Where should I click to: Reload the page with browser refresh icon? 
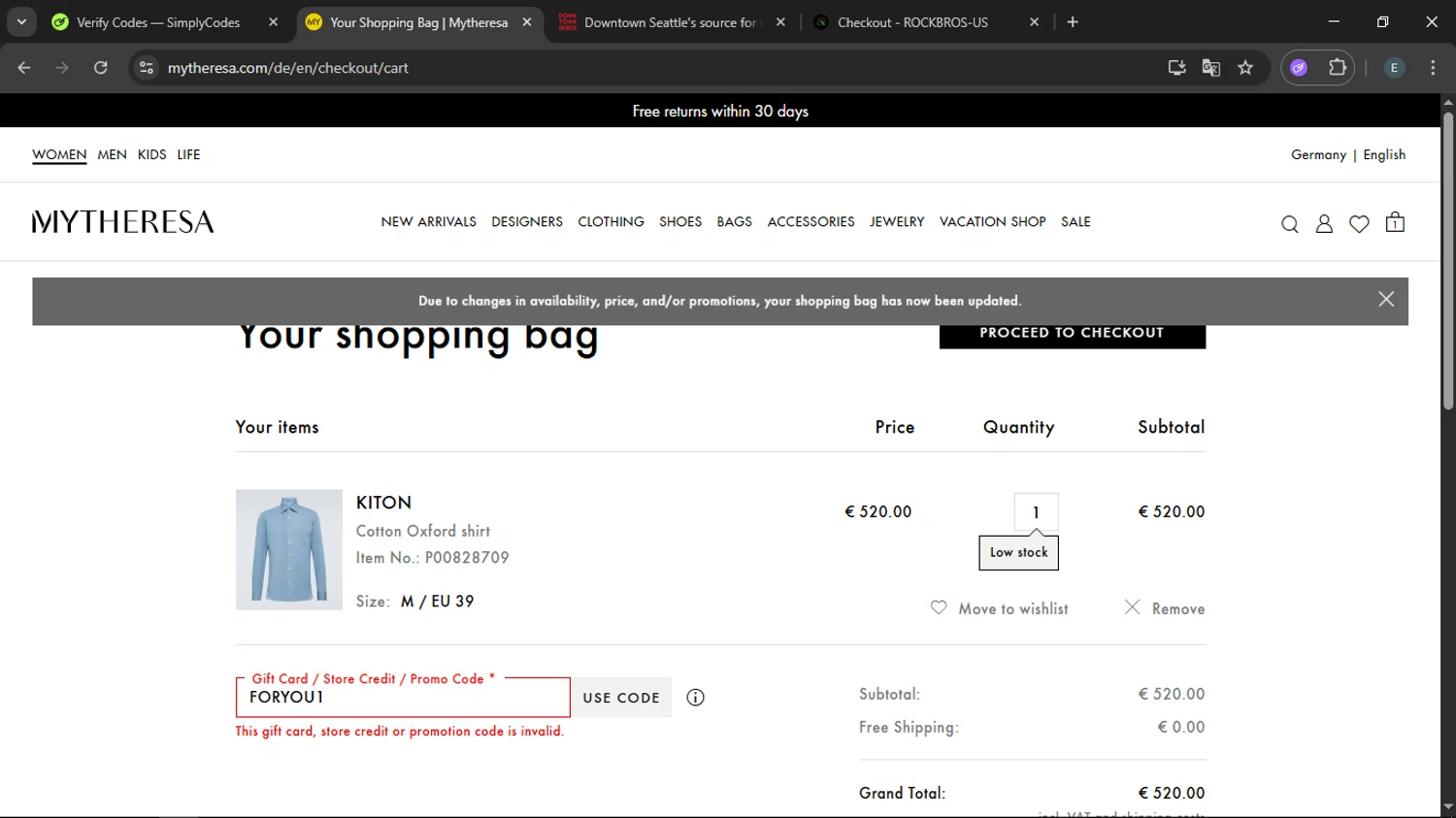(101, 68)
